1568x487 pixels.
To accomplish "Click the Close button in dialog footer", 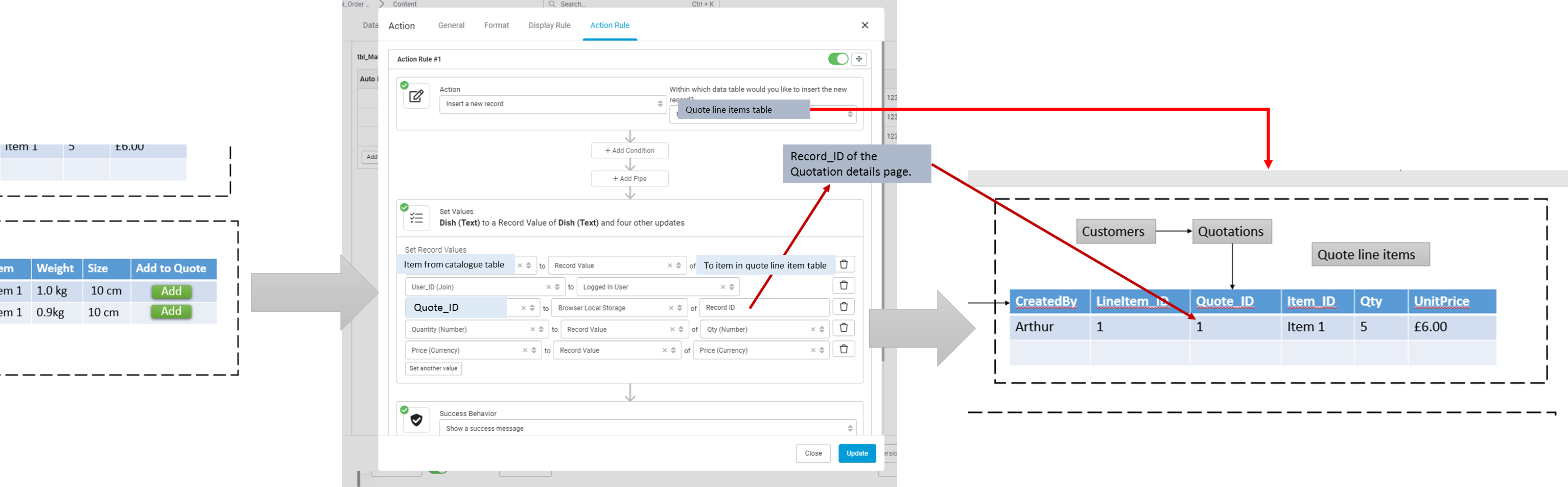I will [813, 453].
